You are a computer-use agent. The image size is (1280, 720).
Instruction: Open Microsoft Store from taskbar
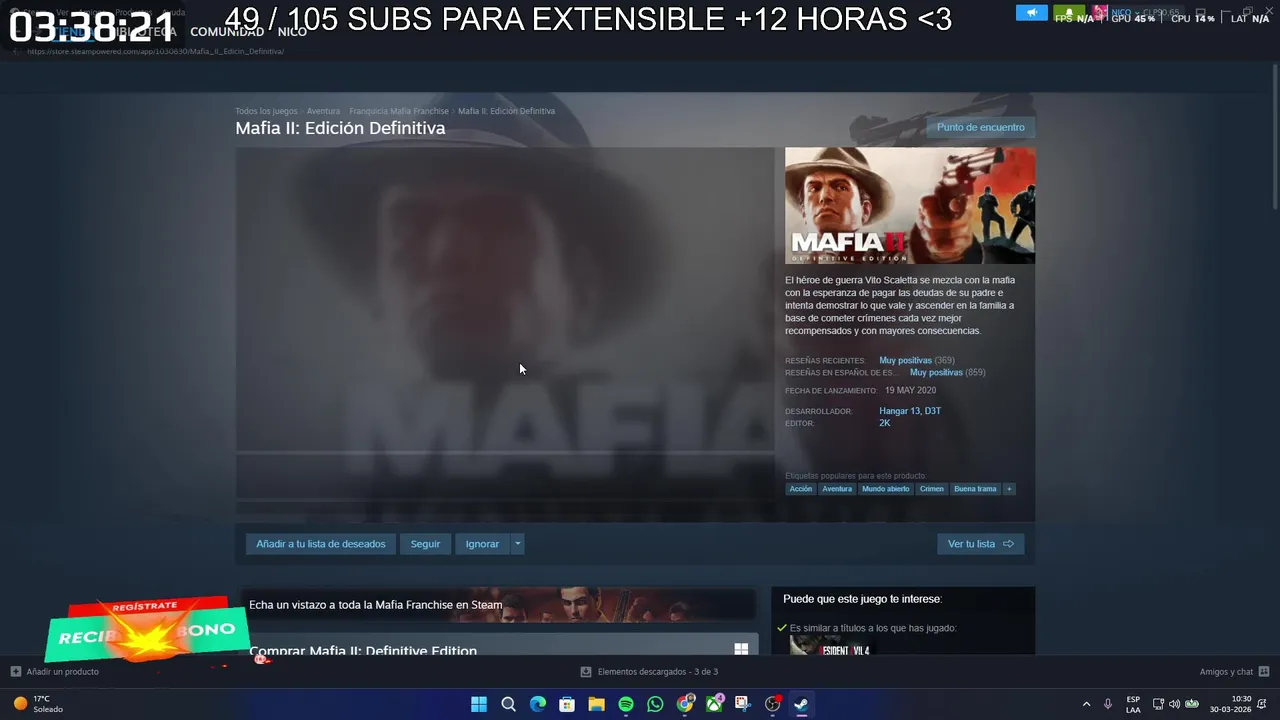567,704
